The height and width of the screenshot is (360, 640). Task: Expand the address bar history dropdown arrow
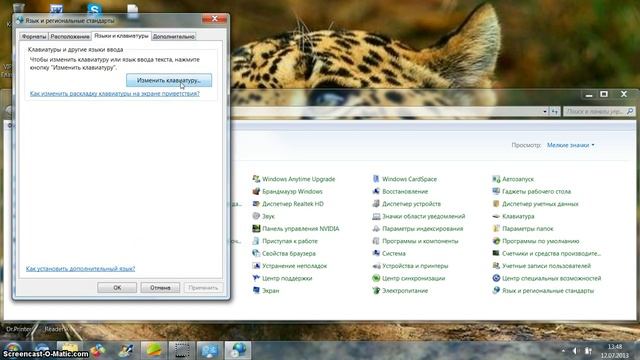[545, 111]
